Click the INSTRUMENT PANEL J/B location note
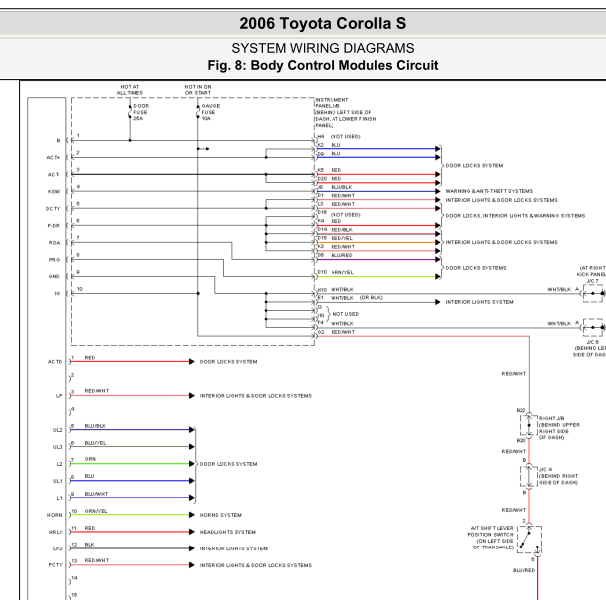The image size is (606, 600). pyautogui.click(x=346, y=112)
